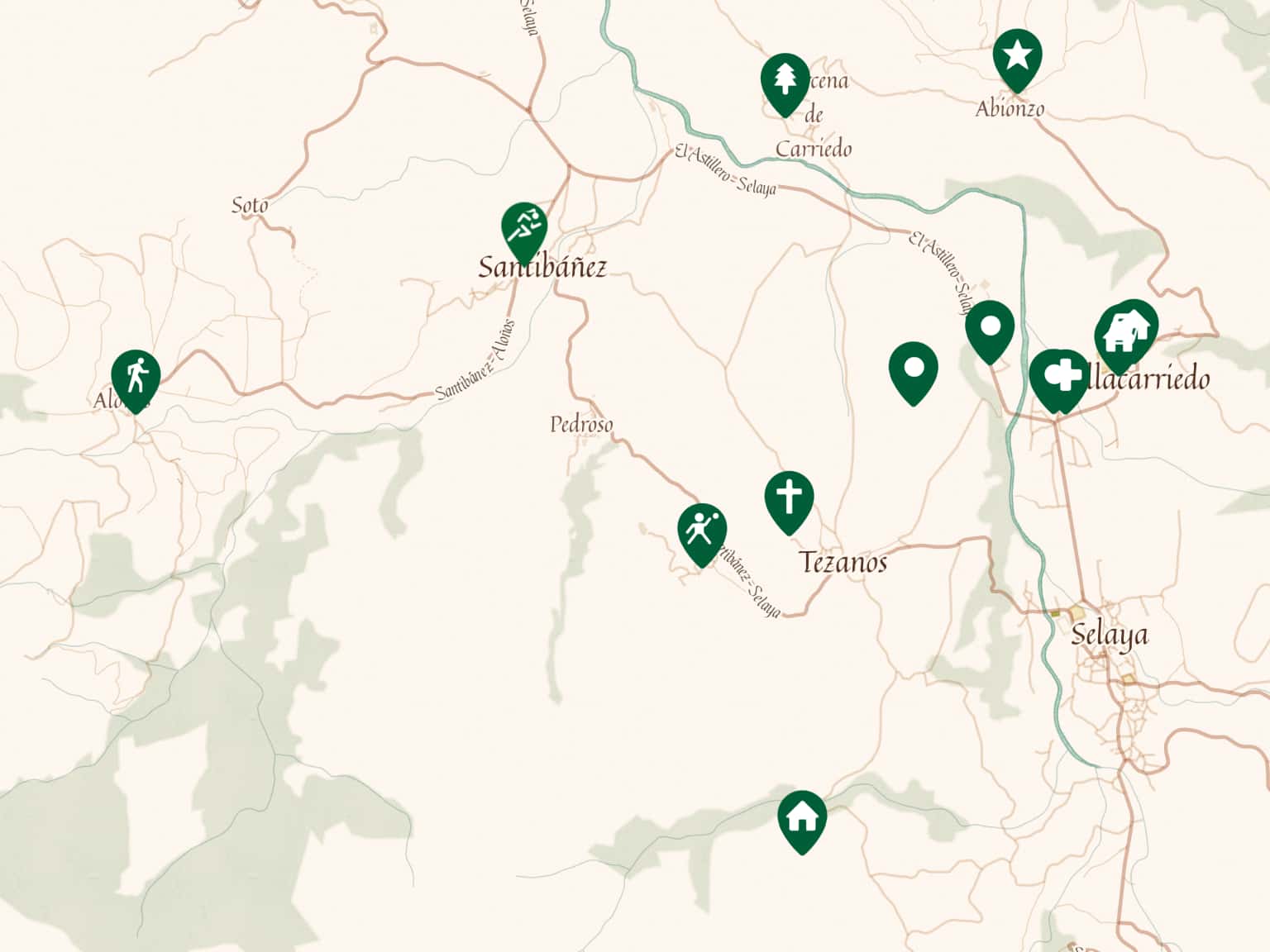Click the Santibáñez–Aloños road label

pos(475,360)
